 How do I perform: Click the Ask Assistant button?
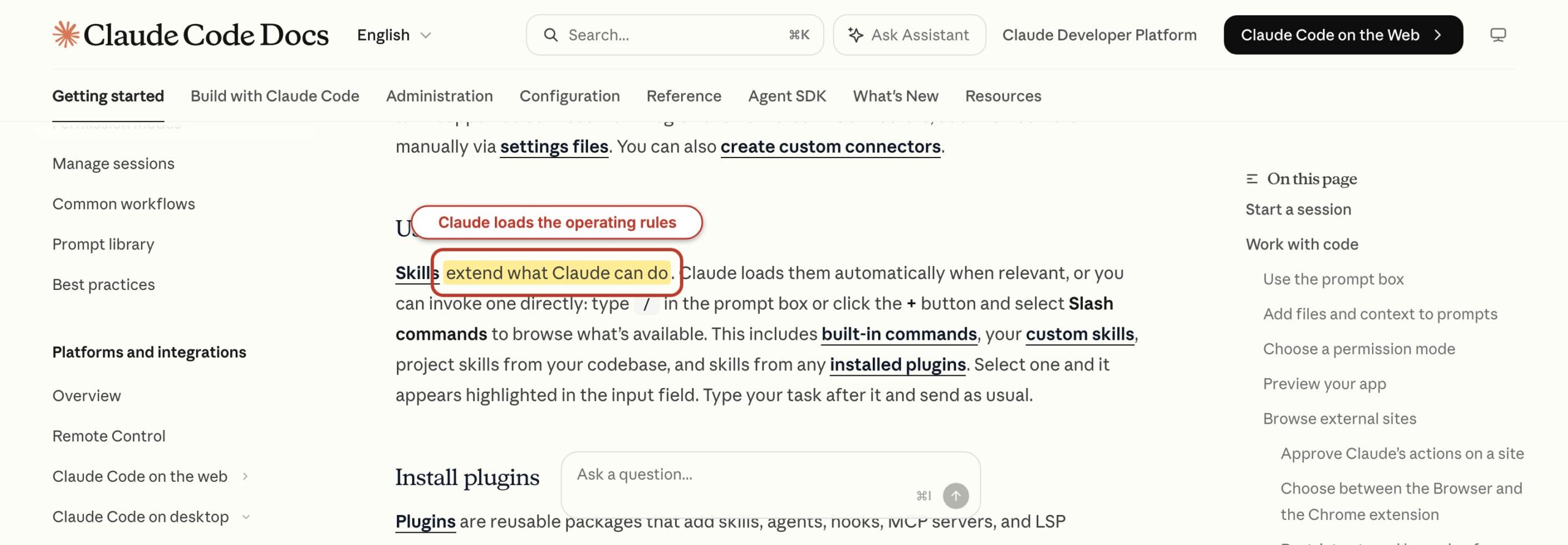click(909, 35)
